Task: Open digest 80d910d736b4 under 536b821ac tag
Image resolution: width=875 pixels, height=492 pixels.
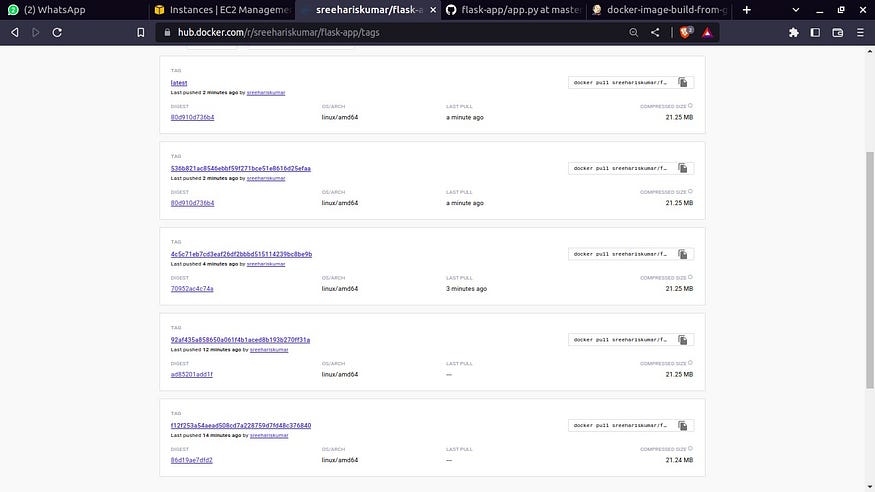Action: [x=192, y=203]
